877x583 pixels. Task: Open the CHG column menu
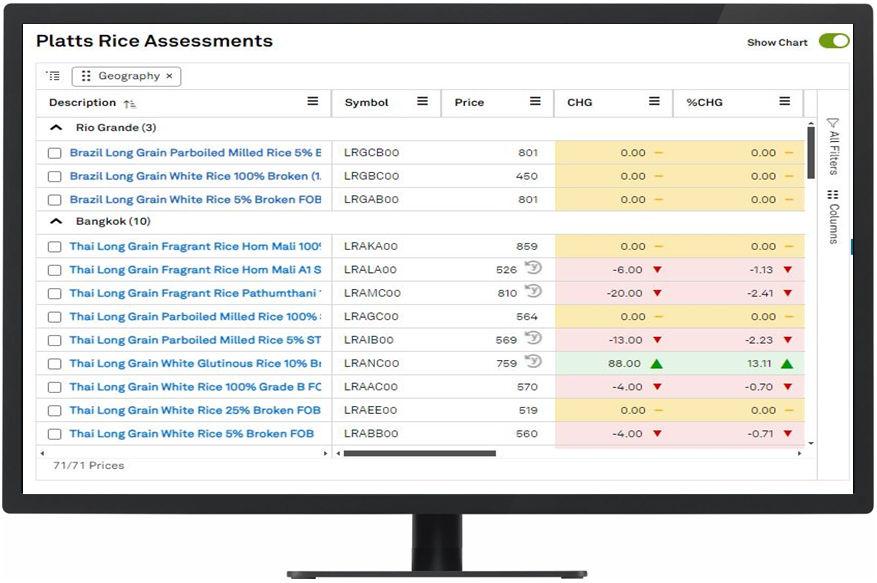point(654,101)
